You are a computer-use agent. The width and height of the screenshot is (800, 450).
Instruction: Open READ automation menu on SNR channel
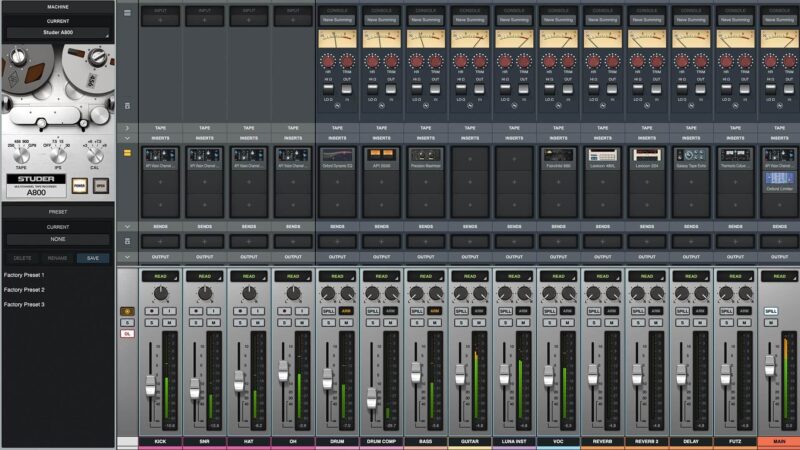pyautogui.click(x=204, y=276)
